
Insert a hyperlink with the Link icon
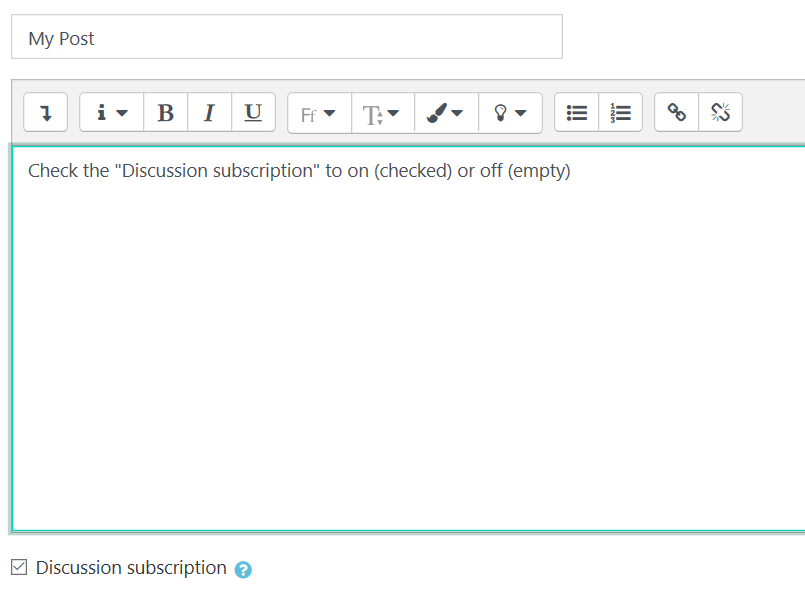tap(675, 112)
